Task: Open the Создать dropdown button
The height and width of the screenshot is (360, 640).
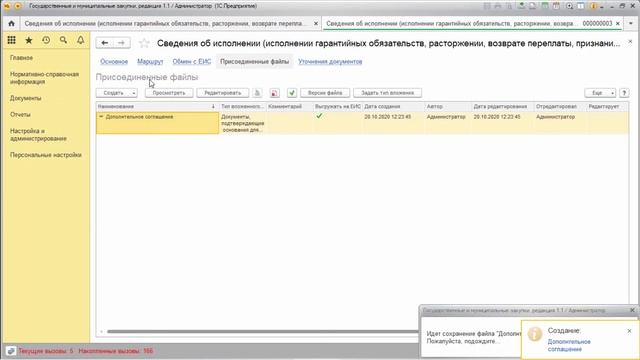Action: coord(117,93)
